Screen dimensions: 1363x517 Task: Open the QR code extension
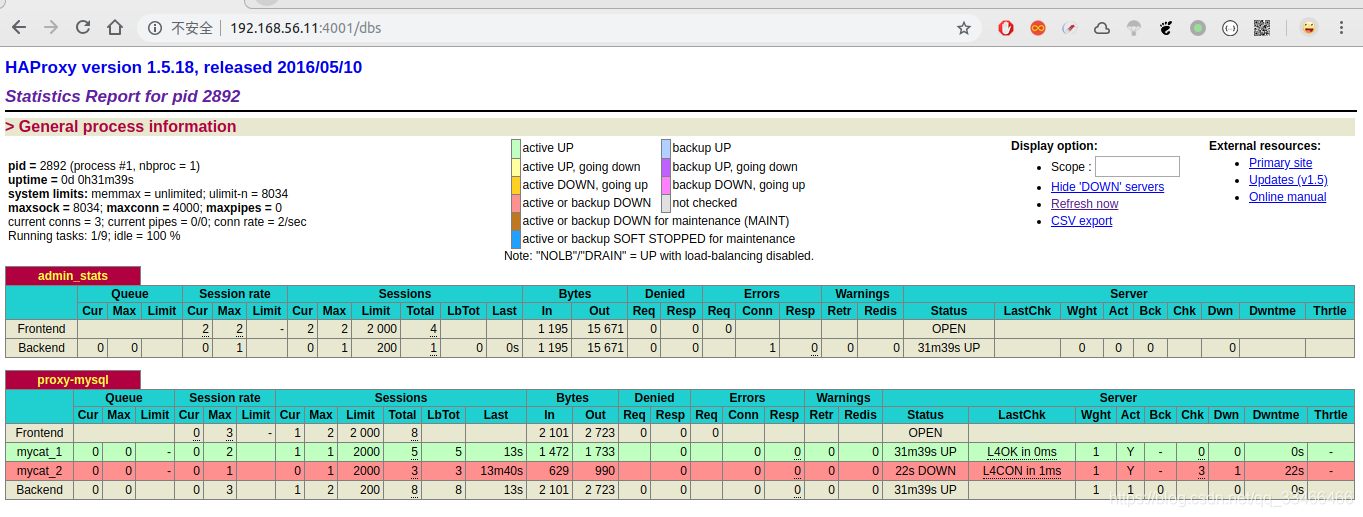pos(1262,28)
